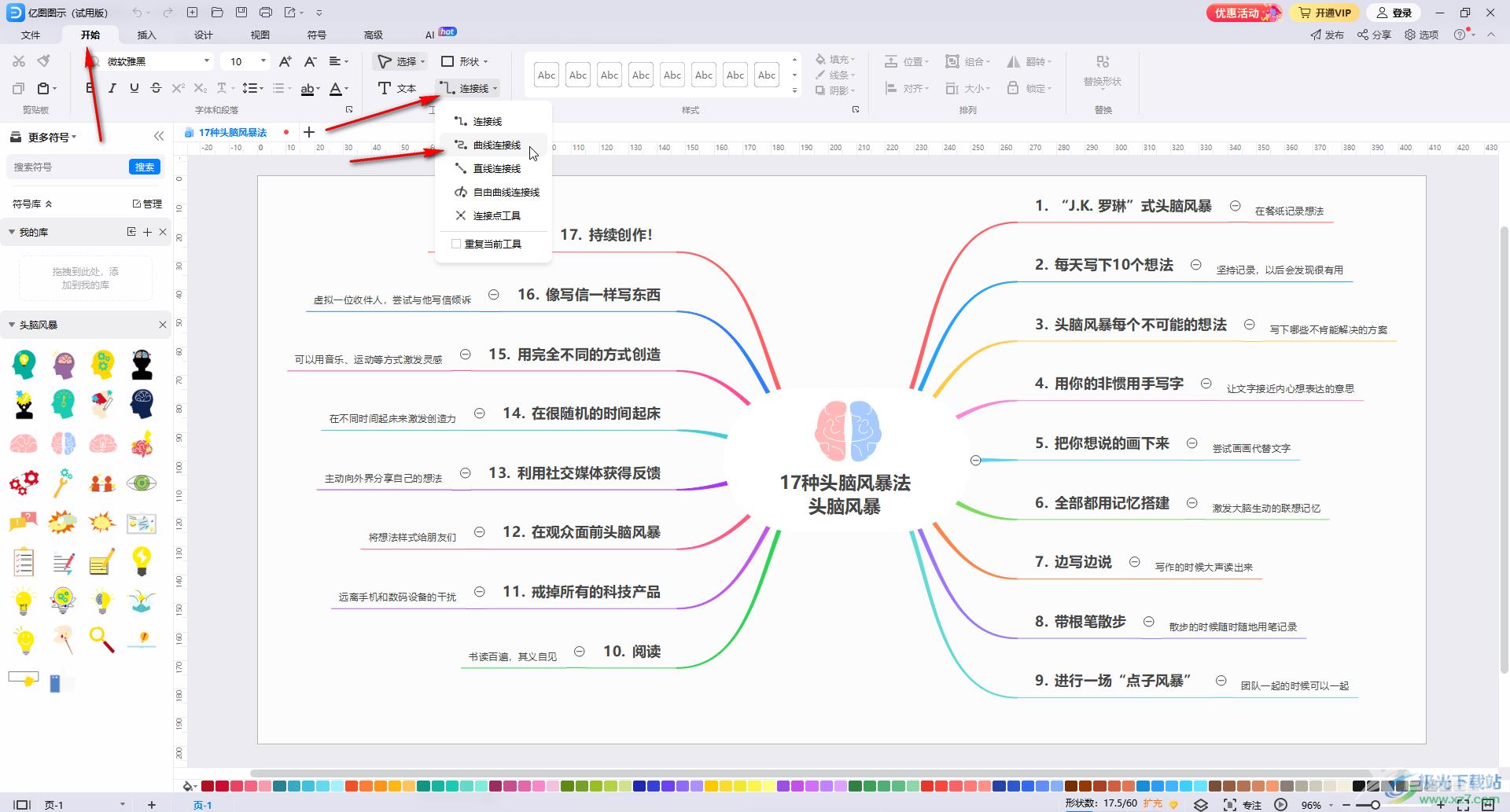Check the Repeat Current Tool checkbox
The image size is (1510, 812).
pyautogui.click(x=456, y=244)
